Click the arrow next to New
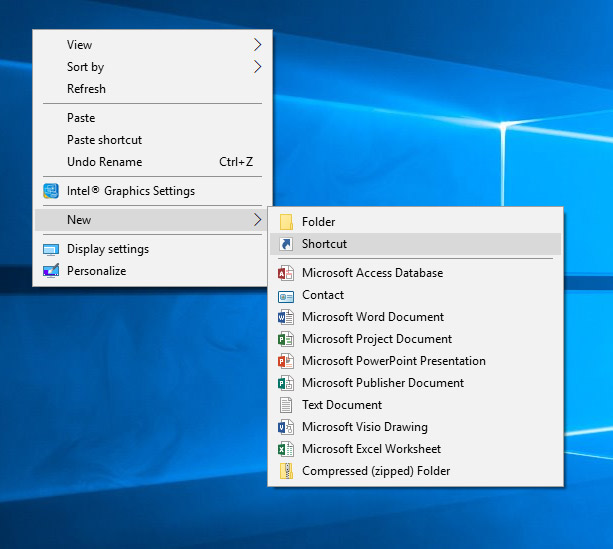The width and height of the screenshot is (613, 549). click(x=257, y=219)
